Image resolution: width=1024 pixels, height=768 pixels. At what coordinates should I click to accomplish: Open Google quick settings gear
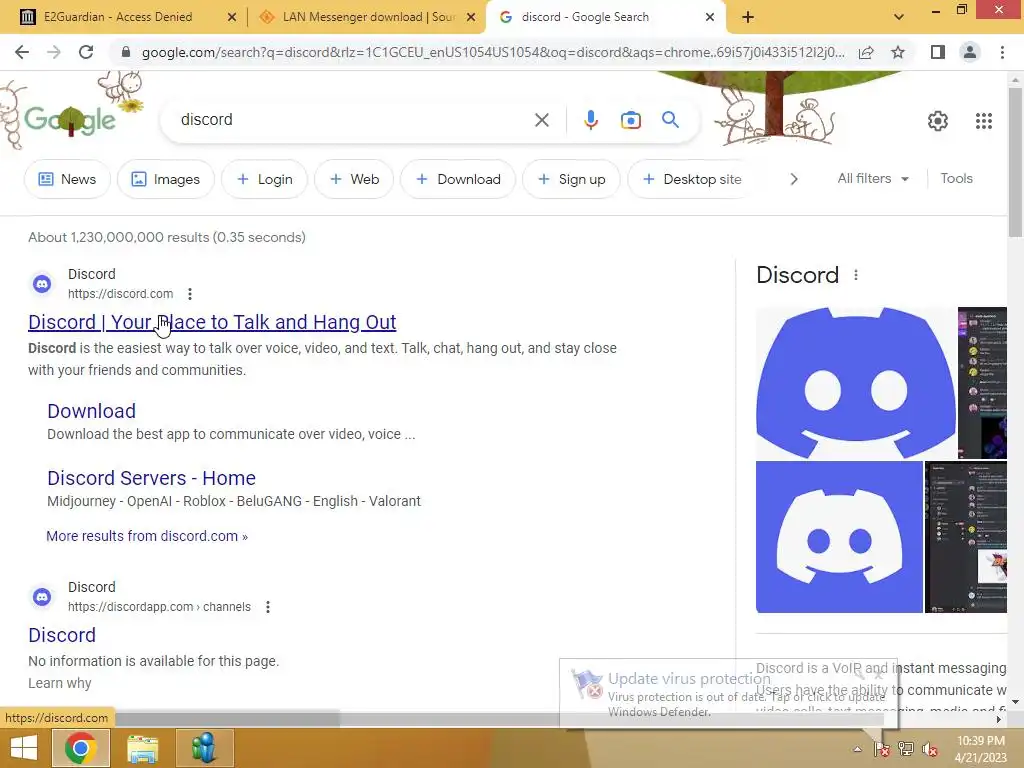tap(938, 121)
